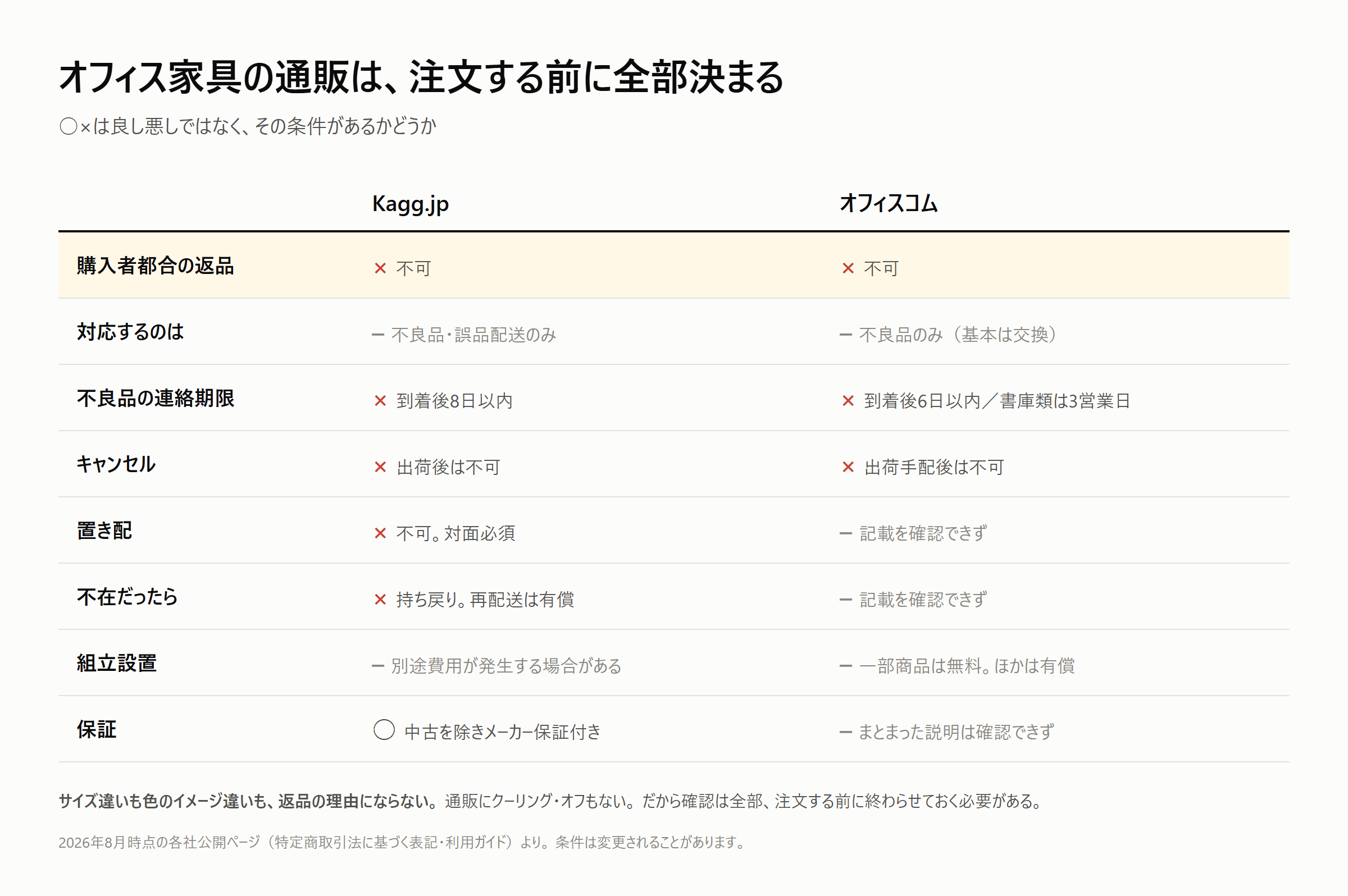
Task: Click the row label キャンセル
Action: click(x=116, y=464)
